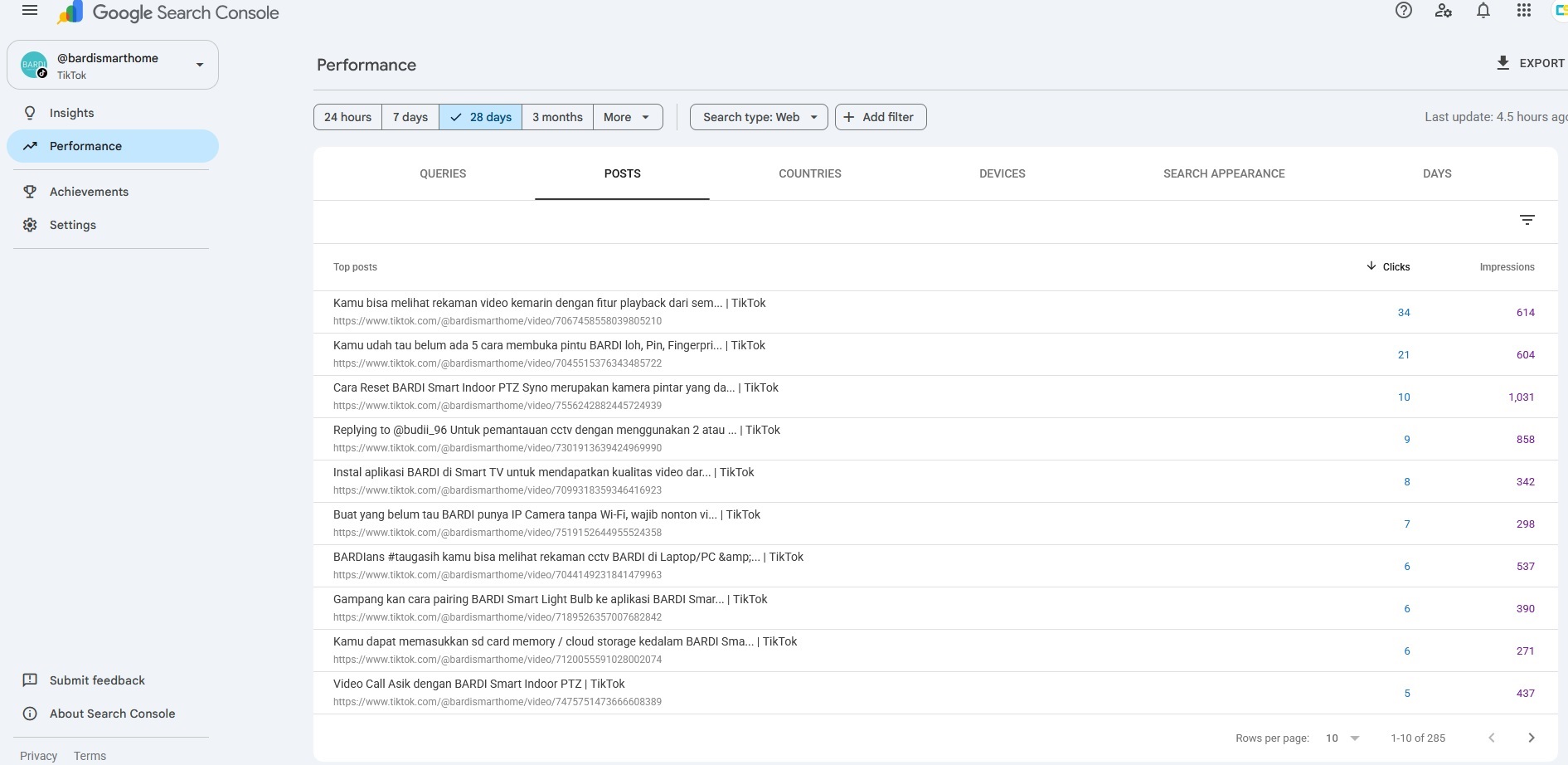Click the Clicks sort arrow
The width and height of the screenshot is (1568, 765).
1371,266
